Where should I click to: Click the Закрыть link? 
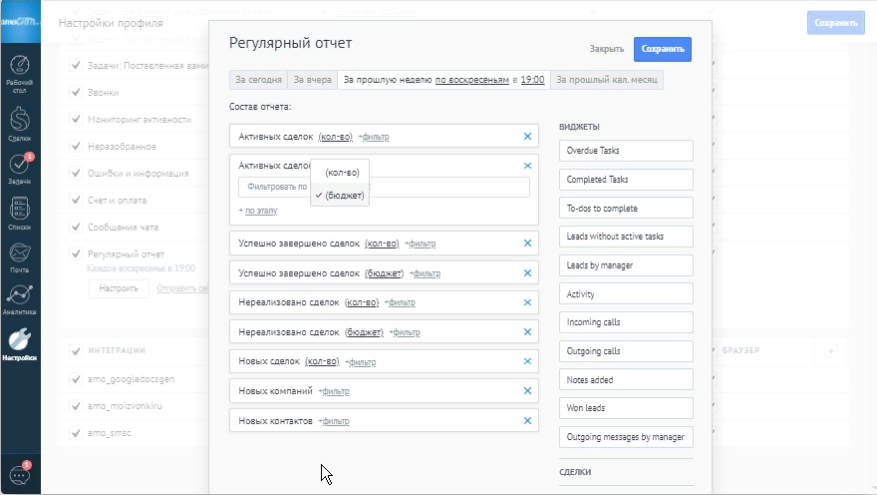[x=606, y=48]
